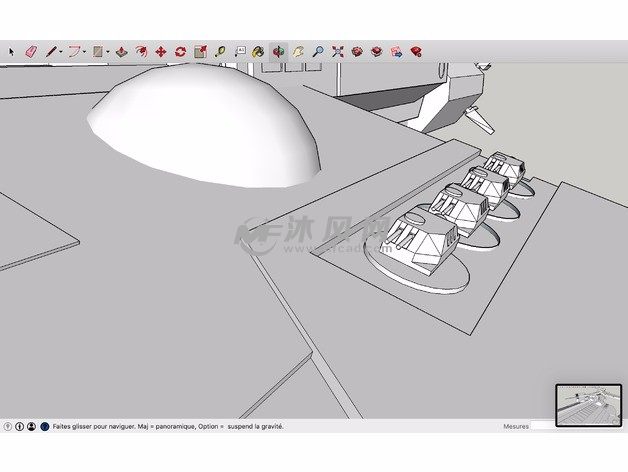Expand the Line tool dropdown arrow

coord(59,50)
